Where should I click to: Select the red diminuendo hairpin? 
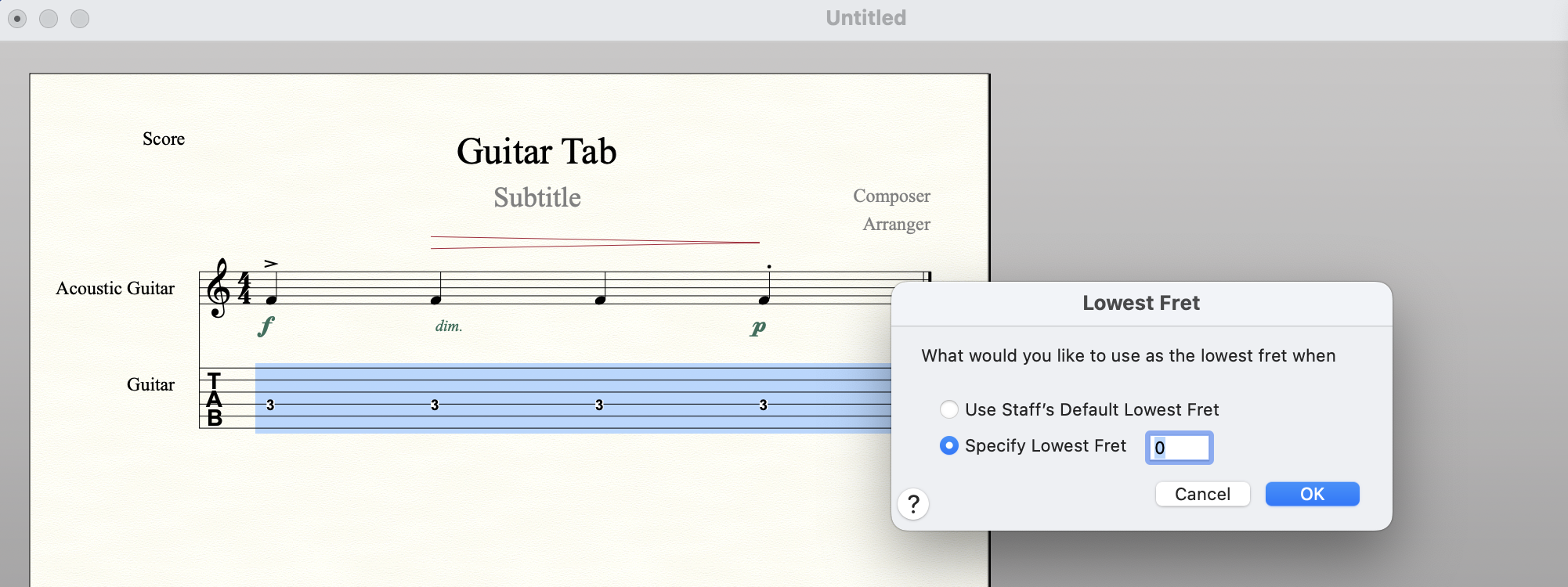(595, 243)
